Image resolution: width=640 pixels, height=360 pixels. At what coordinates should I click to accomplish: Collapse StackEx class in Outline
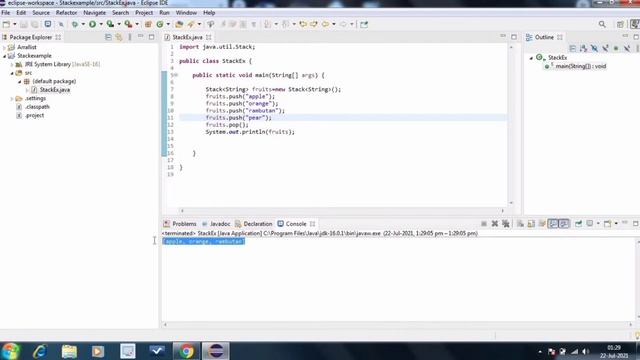tap(531, 58)
